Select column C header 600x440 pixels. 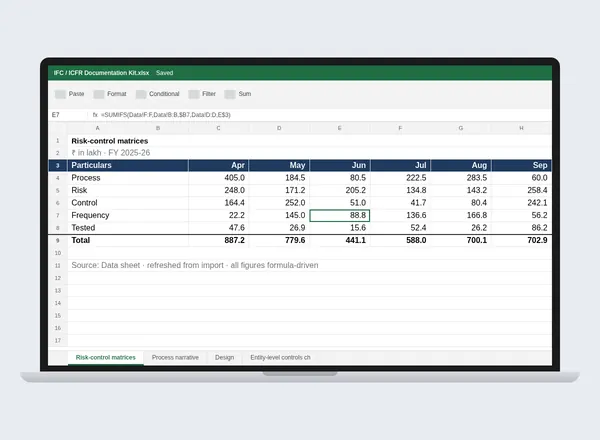coord(218,128)
